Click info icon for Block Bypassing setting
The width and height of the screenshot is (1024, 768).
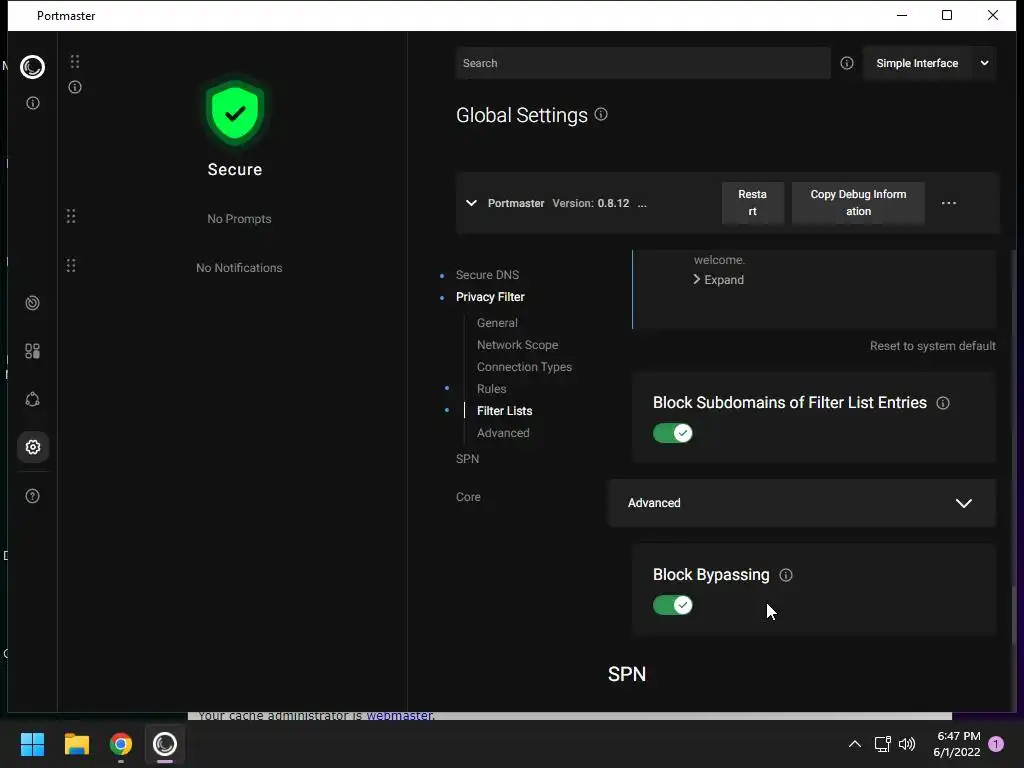pyautogui.click(x=786, y=575)
